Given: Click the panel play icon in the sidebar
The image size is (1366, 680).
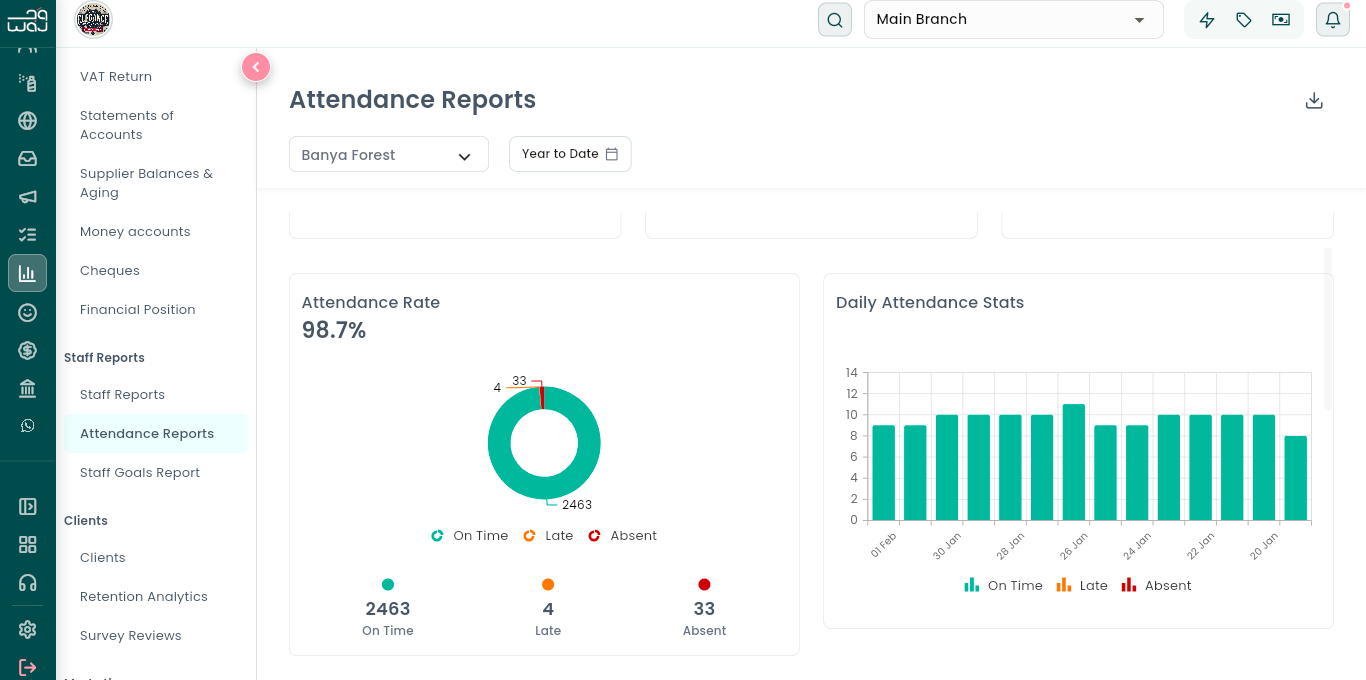Looking at the screenshot, I should [28, 507].
